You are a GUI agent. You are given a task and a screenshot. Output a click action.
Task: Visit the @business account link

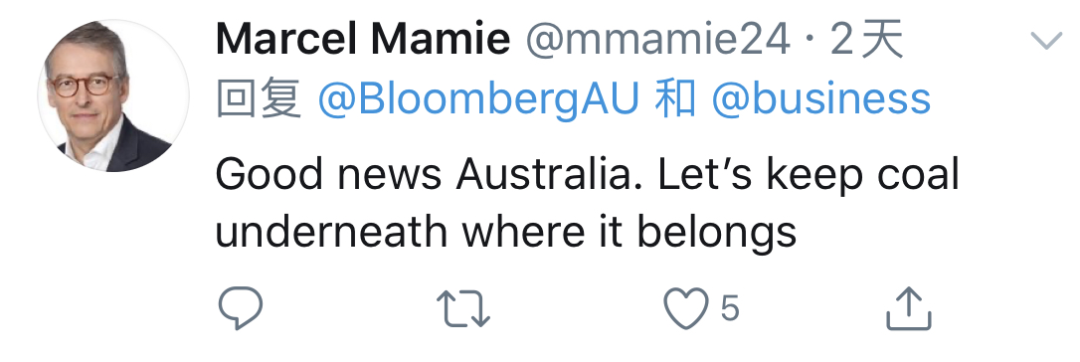pyautogui.click(x=821, y=99)
